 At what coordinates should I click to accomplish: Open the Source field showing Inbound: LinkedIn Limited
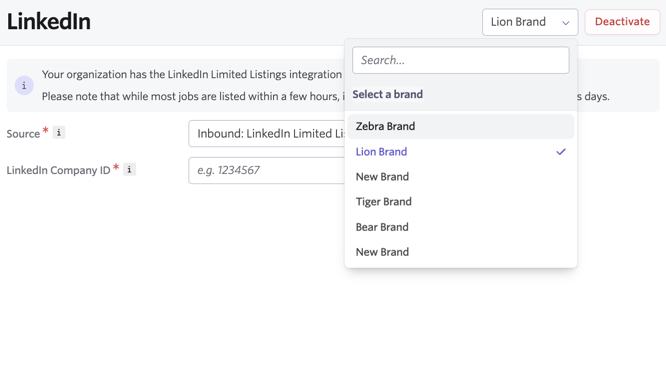267,134
